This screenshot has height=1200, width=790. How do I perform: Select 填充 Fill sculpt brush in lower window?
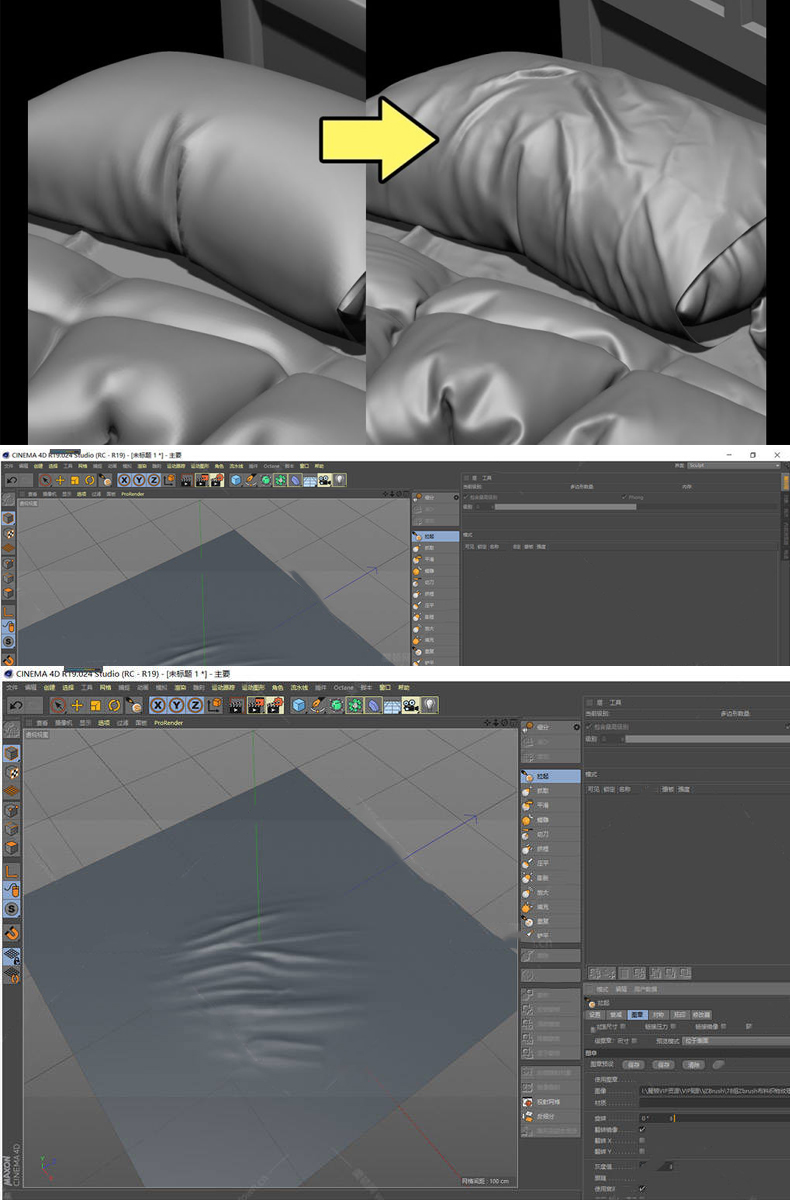click(x=550, y=907)
